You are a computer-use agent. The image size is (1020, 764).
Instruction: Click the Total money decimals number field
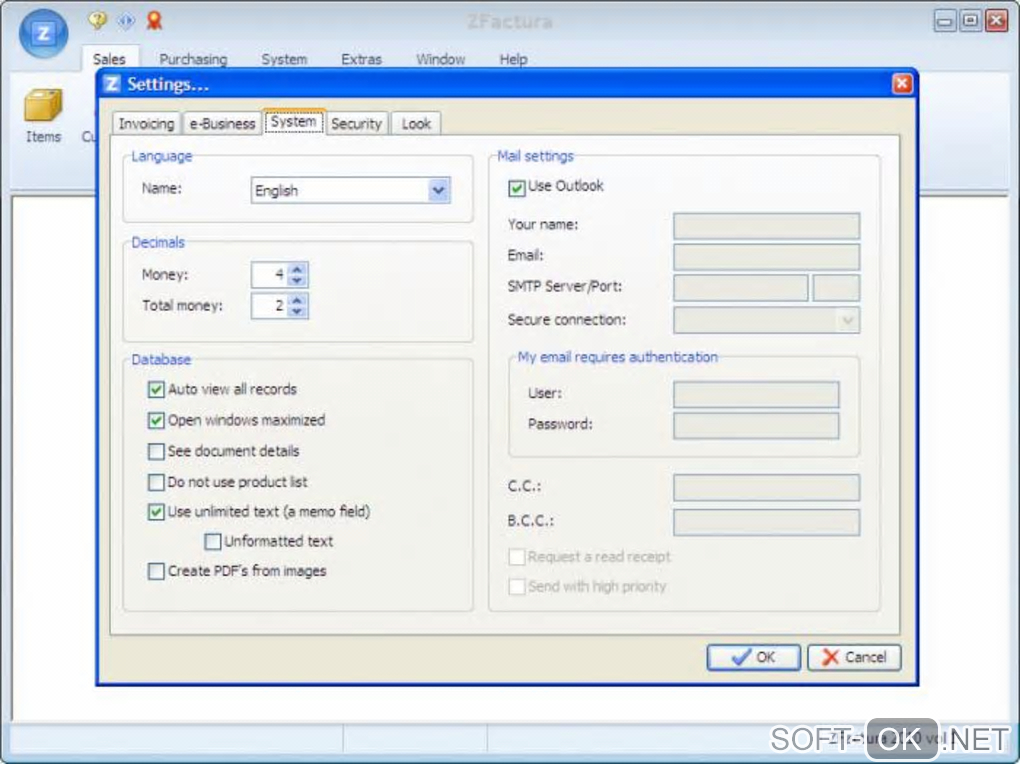[270, 306]
